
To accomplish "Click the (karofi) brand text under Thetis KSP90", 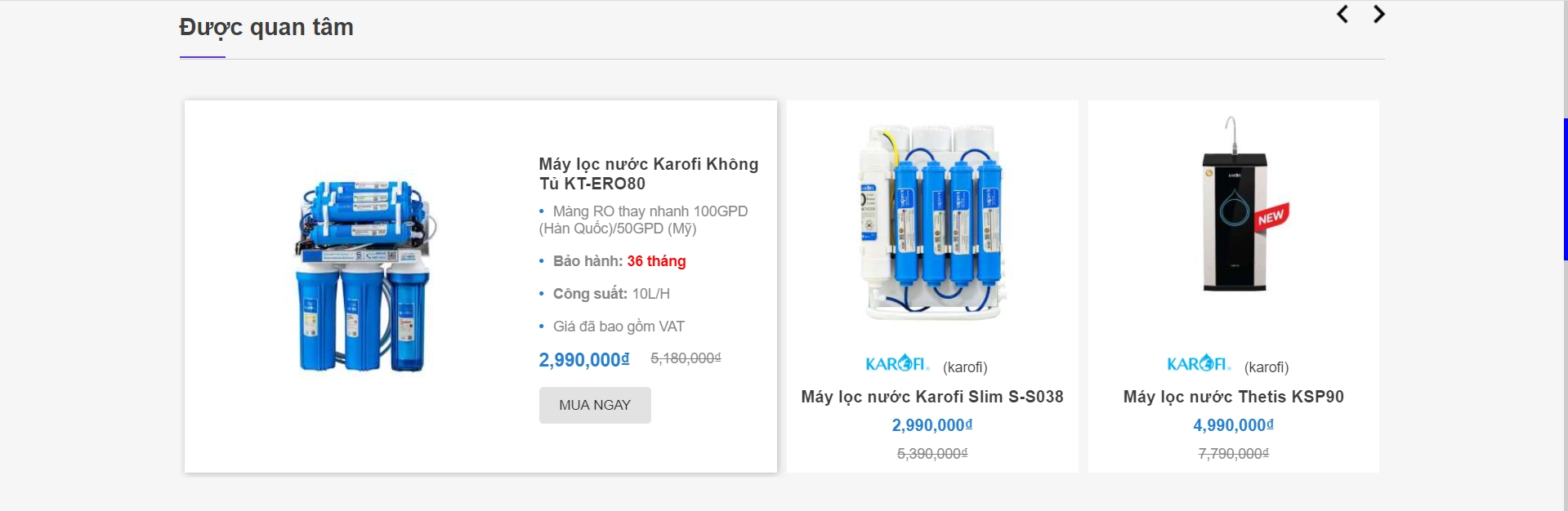I will (1266, 367).
